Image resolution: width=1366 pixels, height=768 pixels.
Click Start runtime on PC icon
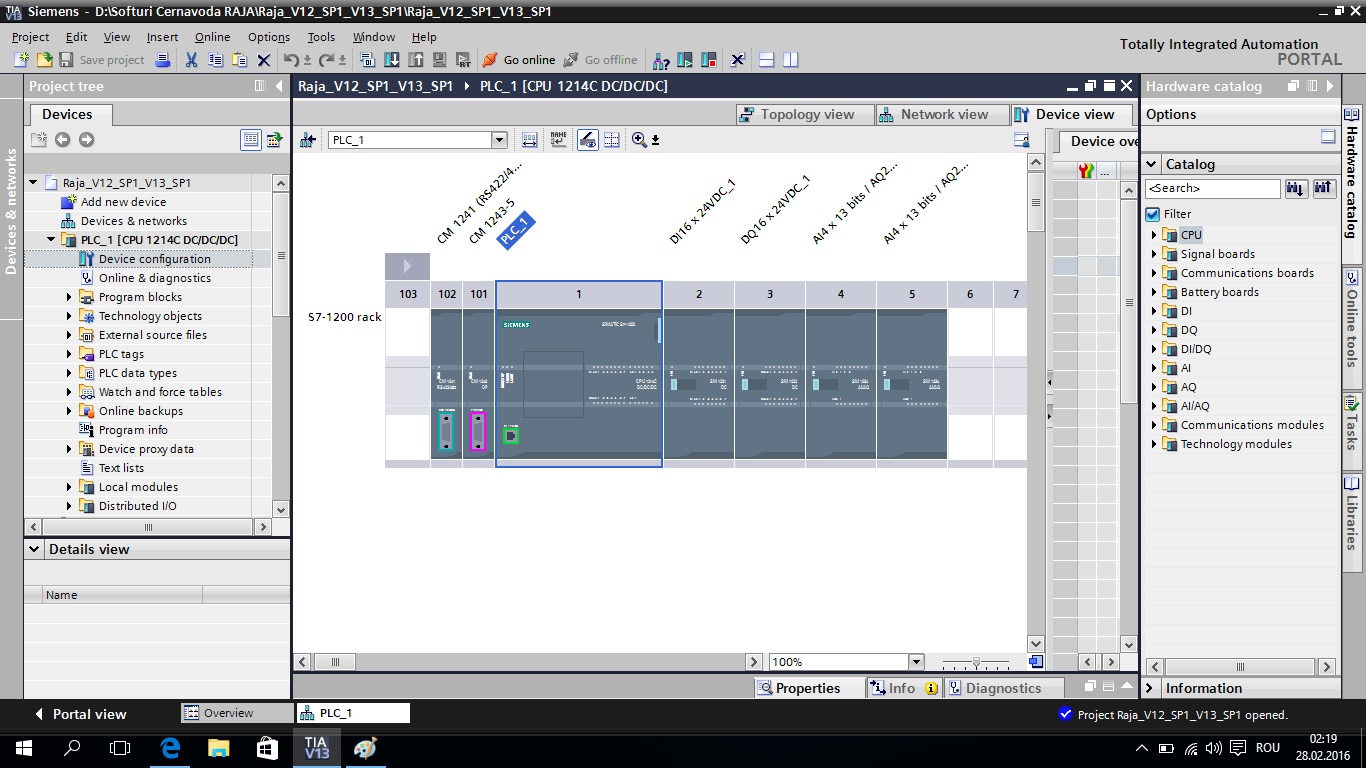click(x=463, y=60)
